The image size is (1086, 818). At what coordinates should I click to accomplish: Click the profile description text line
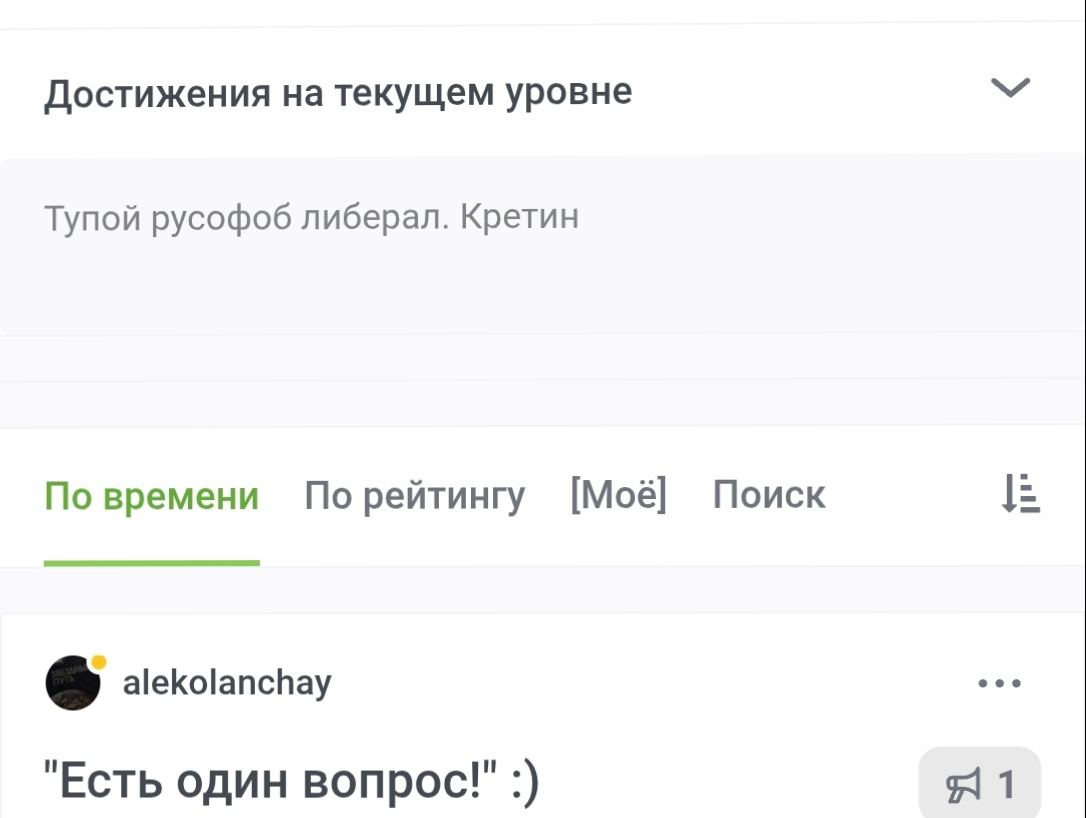pos(312,217)
